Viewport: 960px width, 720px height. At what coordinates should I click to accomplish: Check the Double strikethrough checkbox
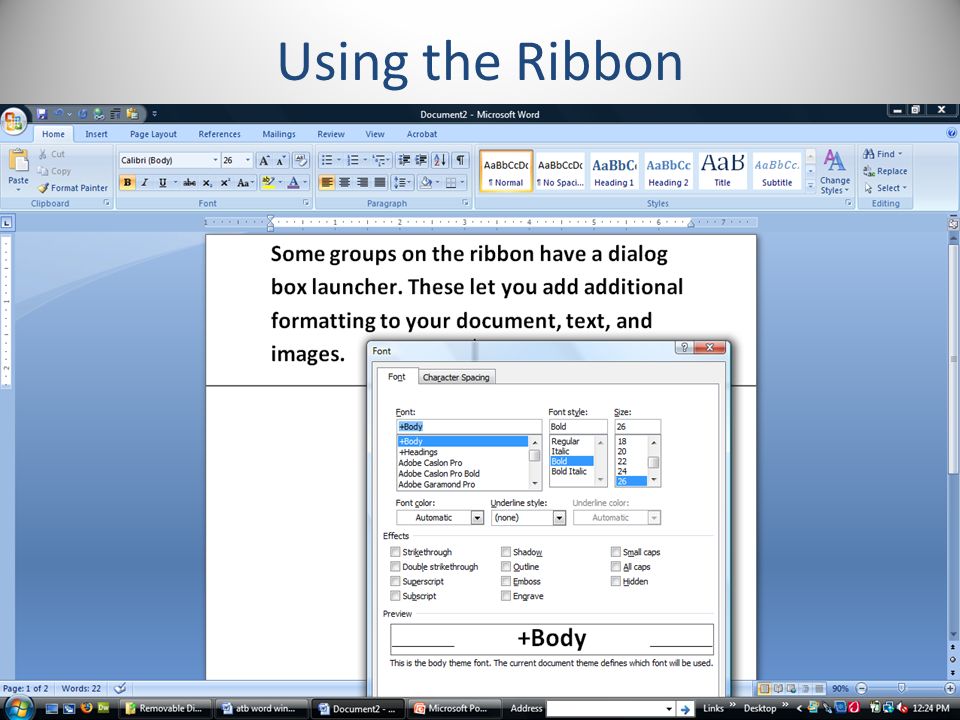[395, 566]
